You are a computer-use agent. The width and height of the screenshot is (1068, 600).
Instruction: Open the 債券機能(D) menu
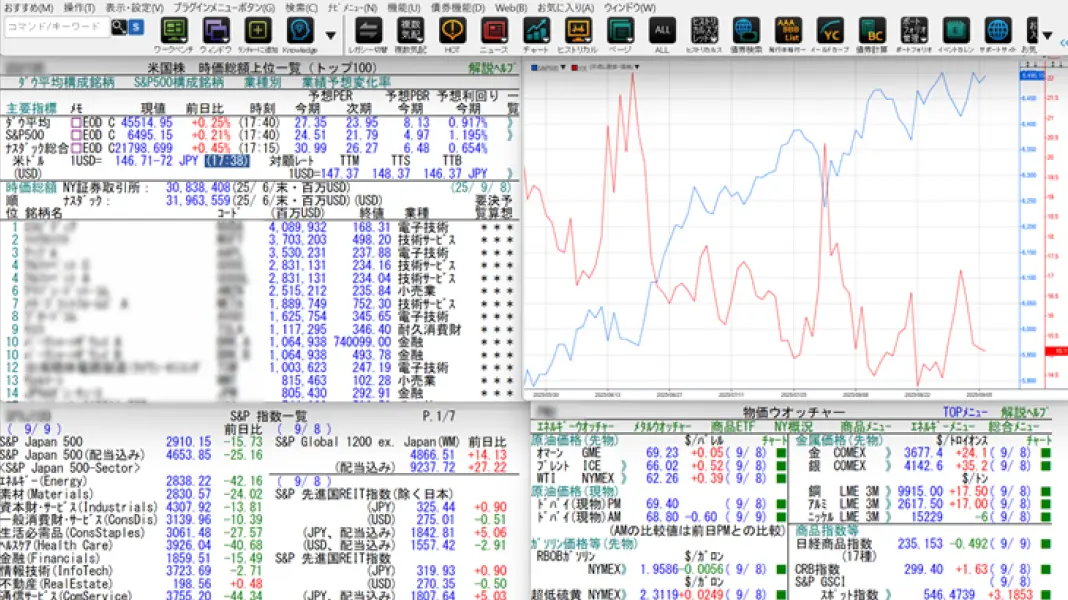[458, 7]
